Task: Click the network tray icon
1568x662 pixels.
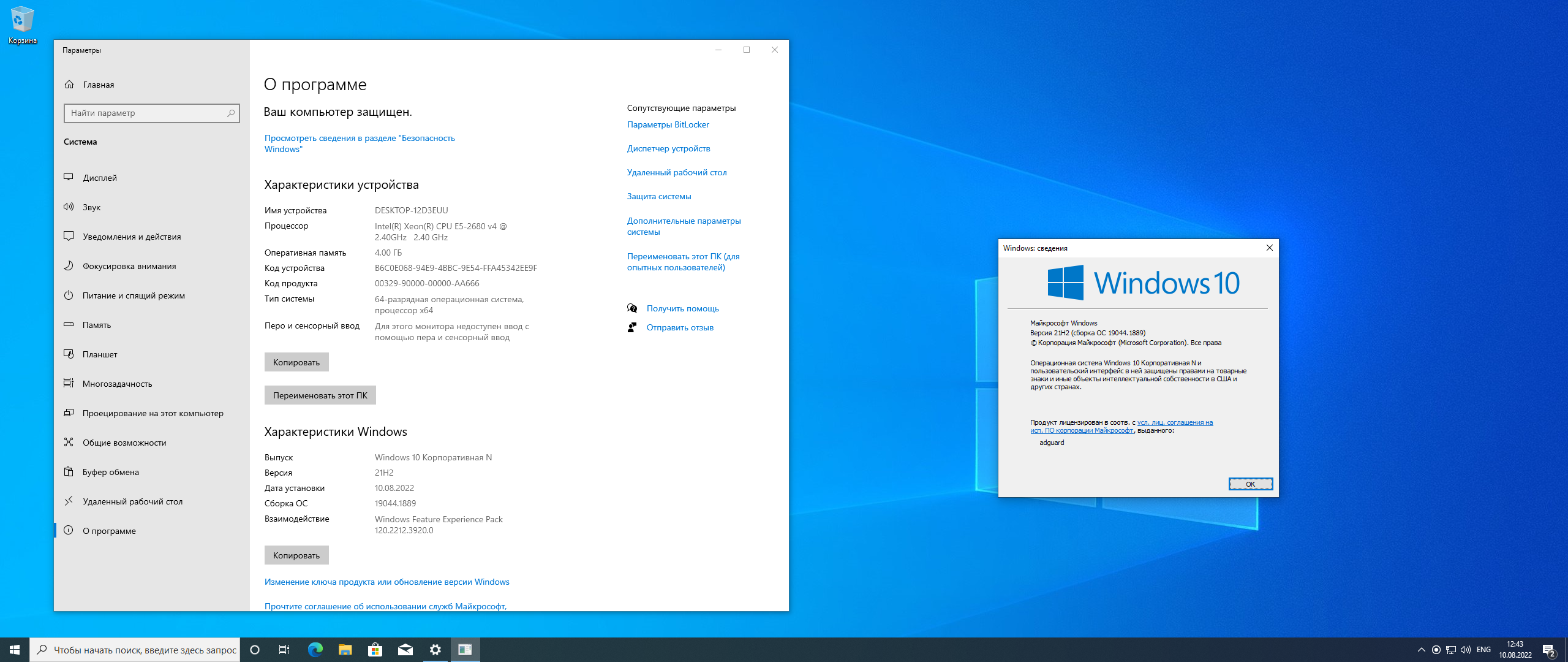Action: [x=1450, y=650]
